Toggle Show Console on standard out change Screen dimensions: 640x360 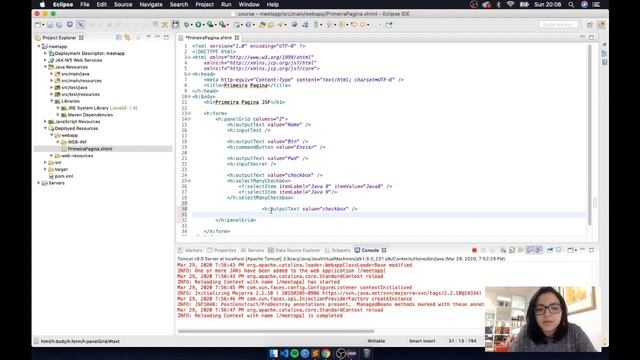[x=530, y=250]
